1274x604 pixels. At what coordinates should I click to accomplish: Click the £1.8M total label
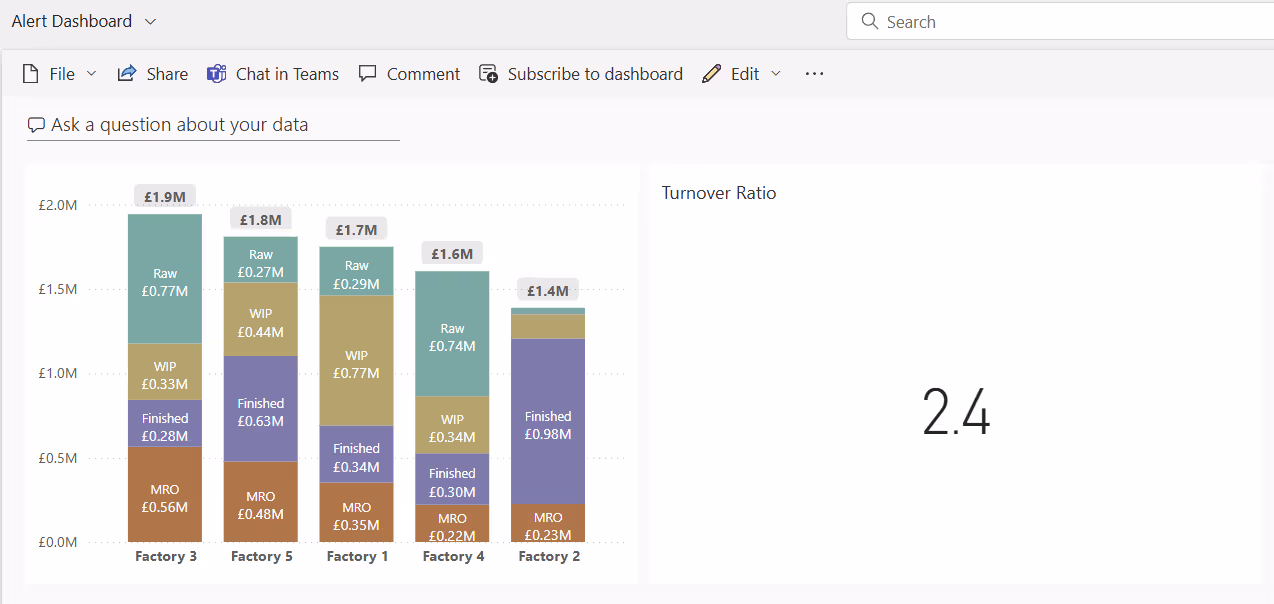point(261,219)
